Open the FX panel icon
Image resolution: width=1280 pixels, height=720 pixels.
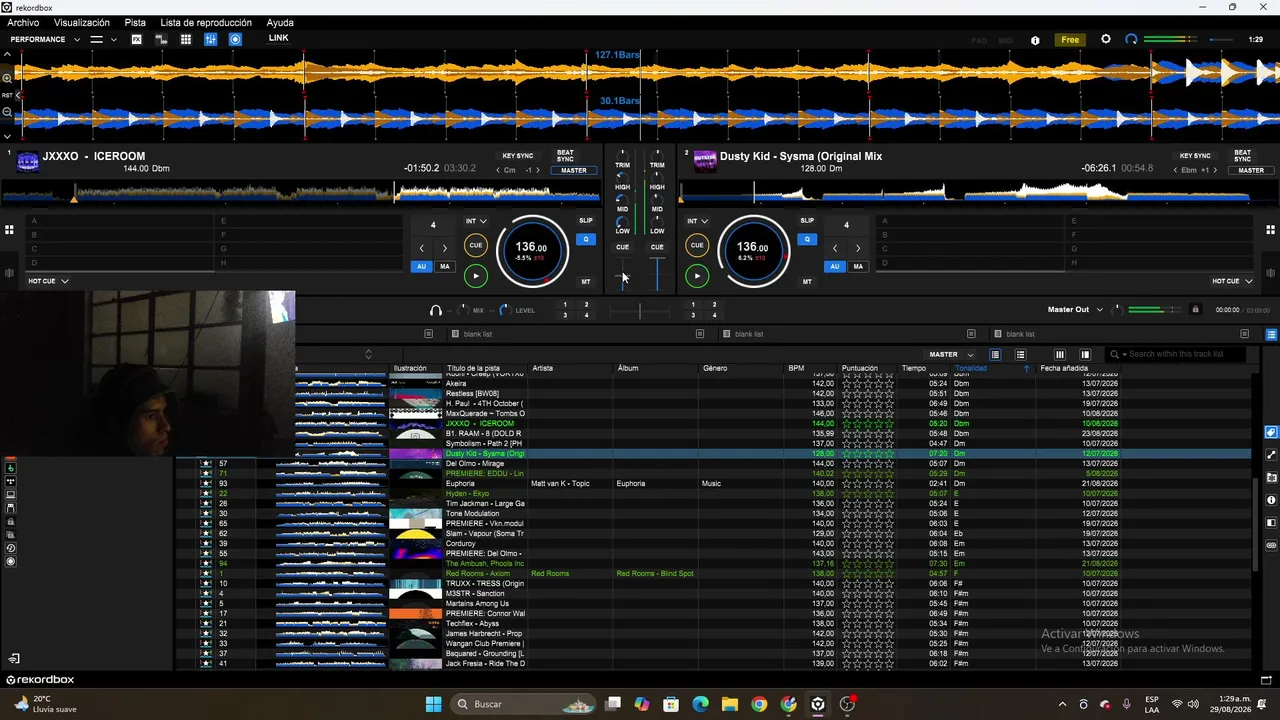[x=136, y=39]
